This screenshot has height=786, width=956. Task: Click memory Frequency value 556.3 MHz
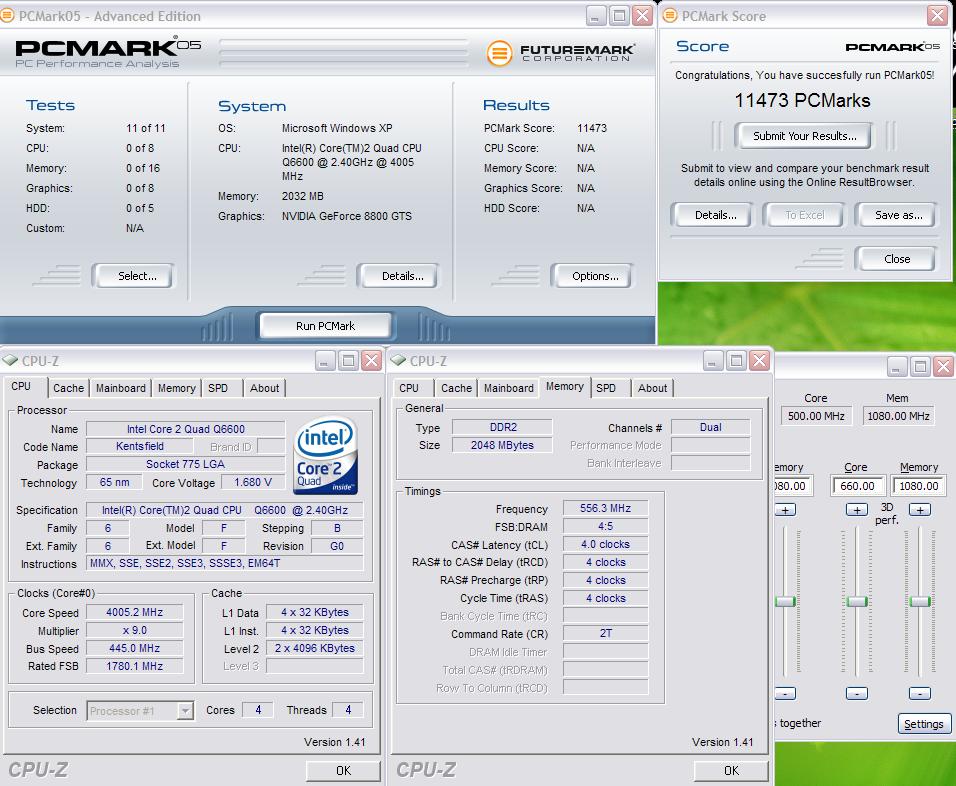(x=605, y=508)
